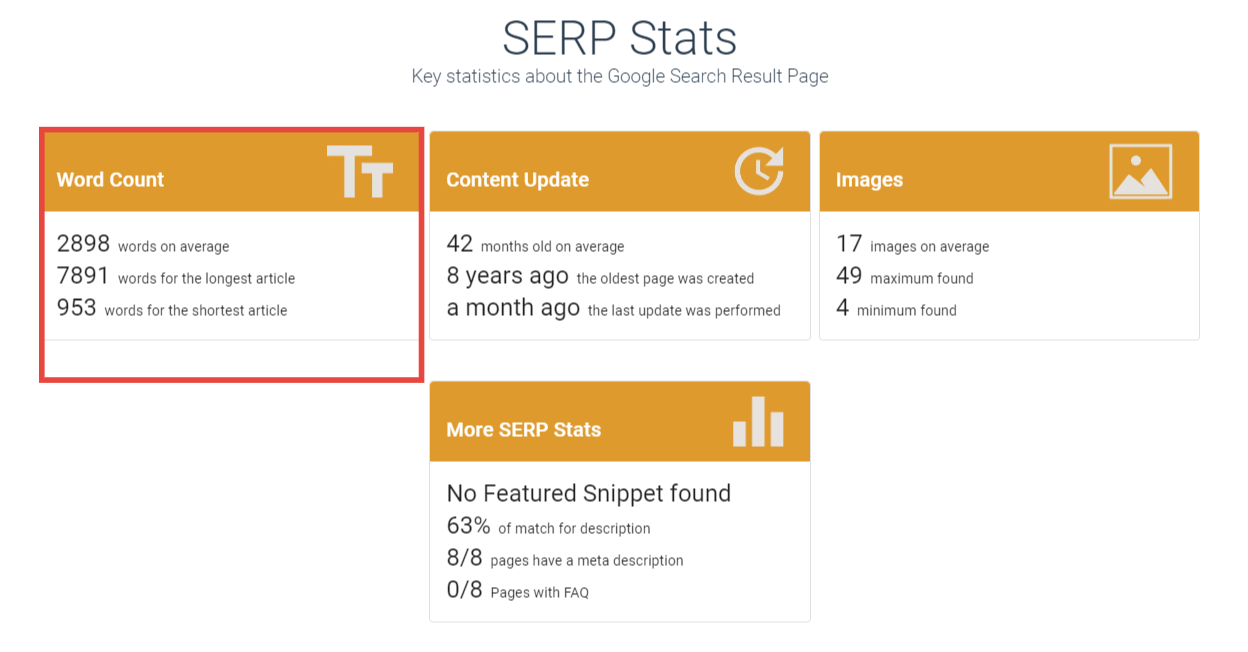Select the 63% match for description stat

coord(549,527)
